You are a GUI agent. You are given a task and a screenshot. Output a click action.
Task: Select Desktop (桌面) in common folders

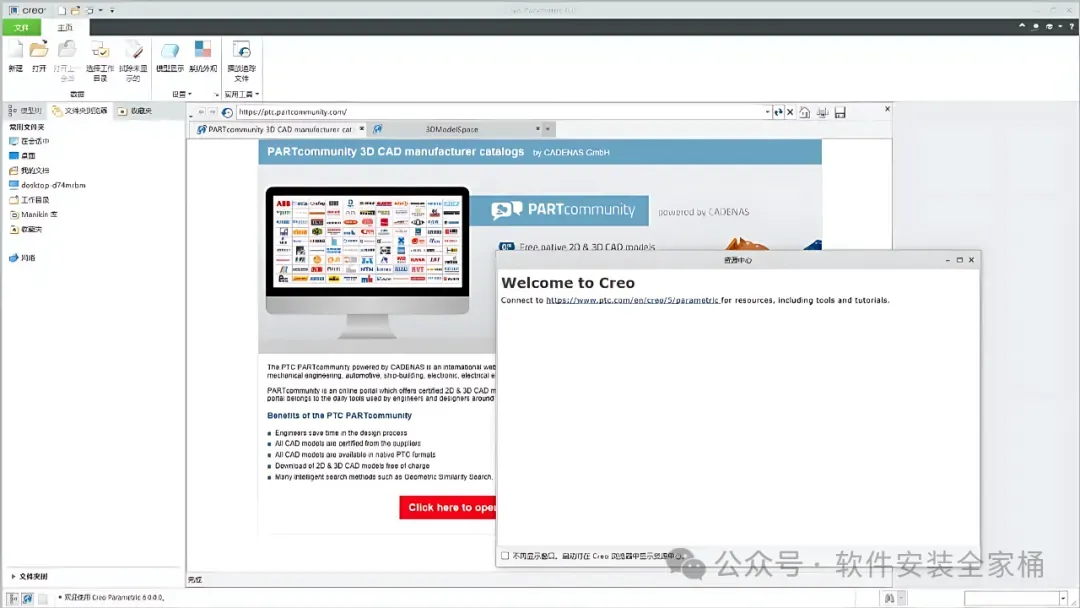coord(22,156)
